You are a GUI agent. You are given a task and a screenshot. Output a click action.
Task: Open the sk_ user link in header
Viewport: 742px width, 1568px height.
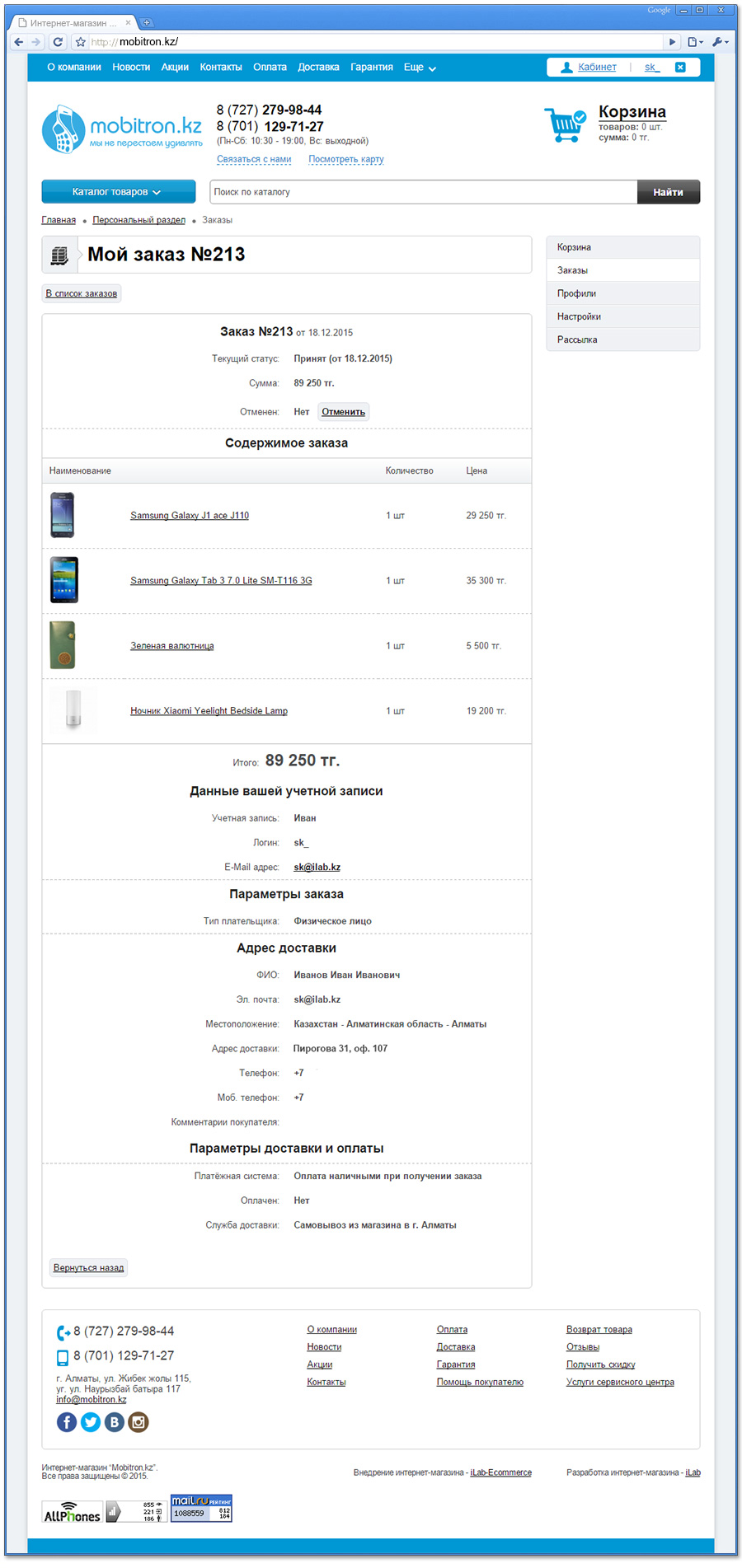click(652, 68)
